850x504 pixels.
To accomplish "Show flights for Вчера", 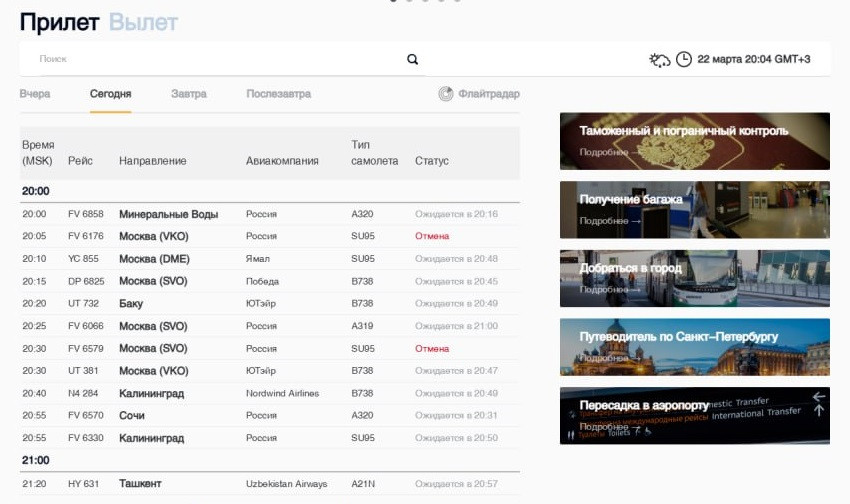I will tap(35, 94).
